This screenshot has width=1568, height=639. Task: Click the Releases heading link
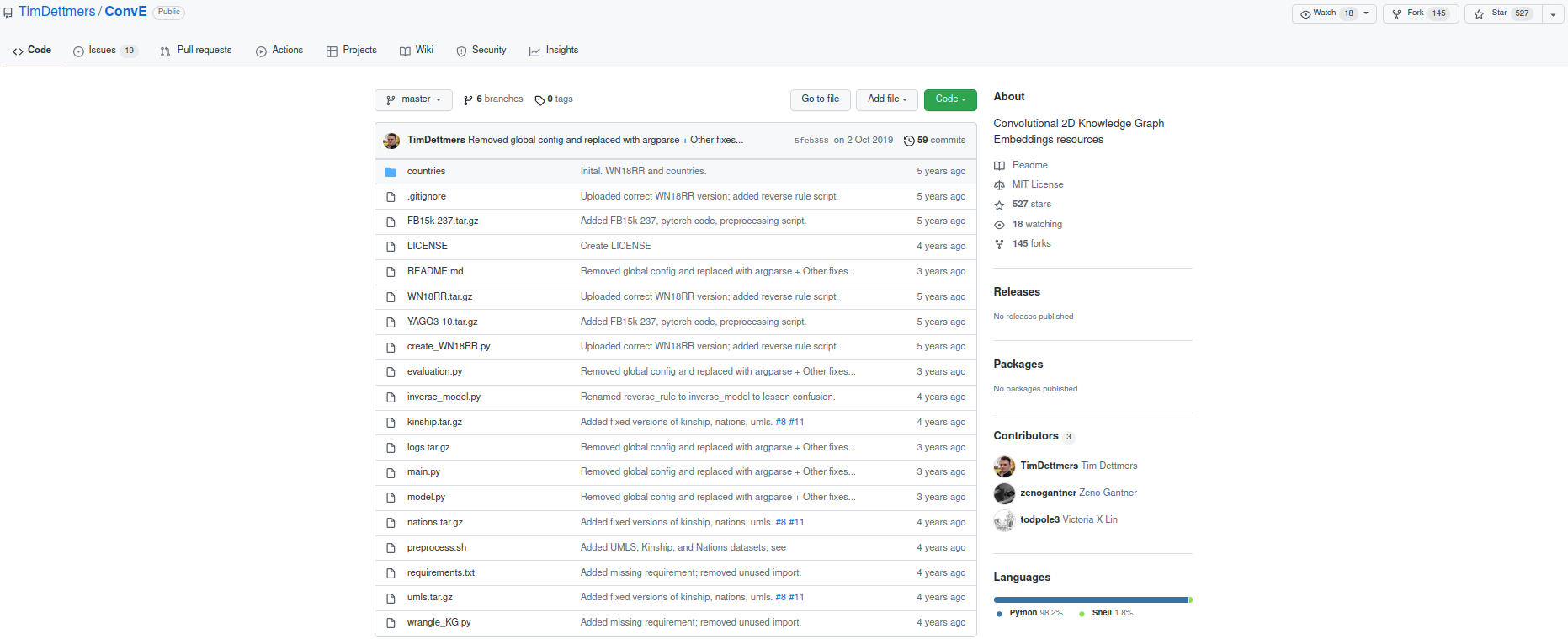(x=1017, y=292)
